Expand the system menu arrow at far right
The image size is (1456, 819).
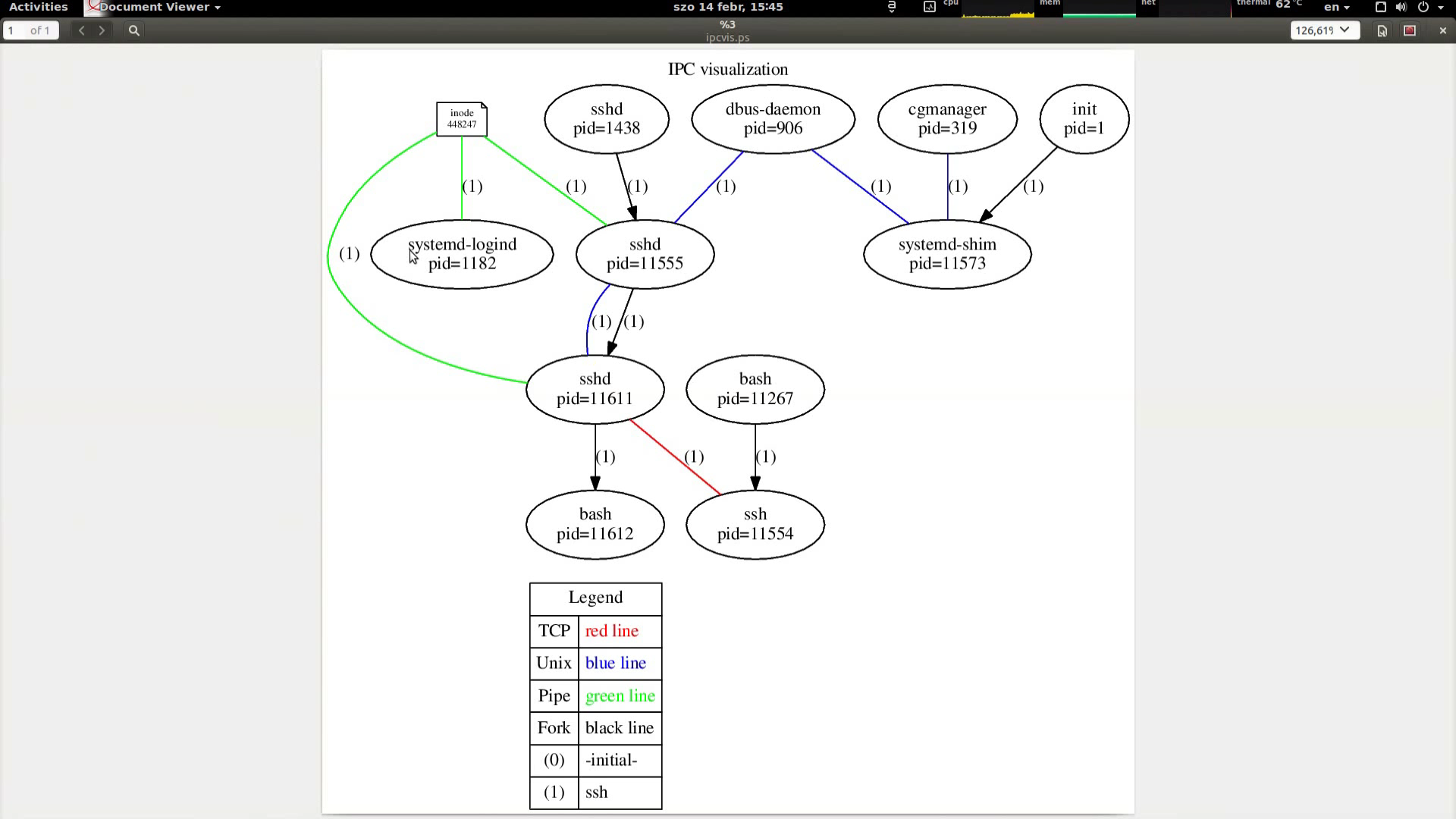(1441, 7)
